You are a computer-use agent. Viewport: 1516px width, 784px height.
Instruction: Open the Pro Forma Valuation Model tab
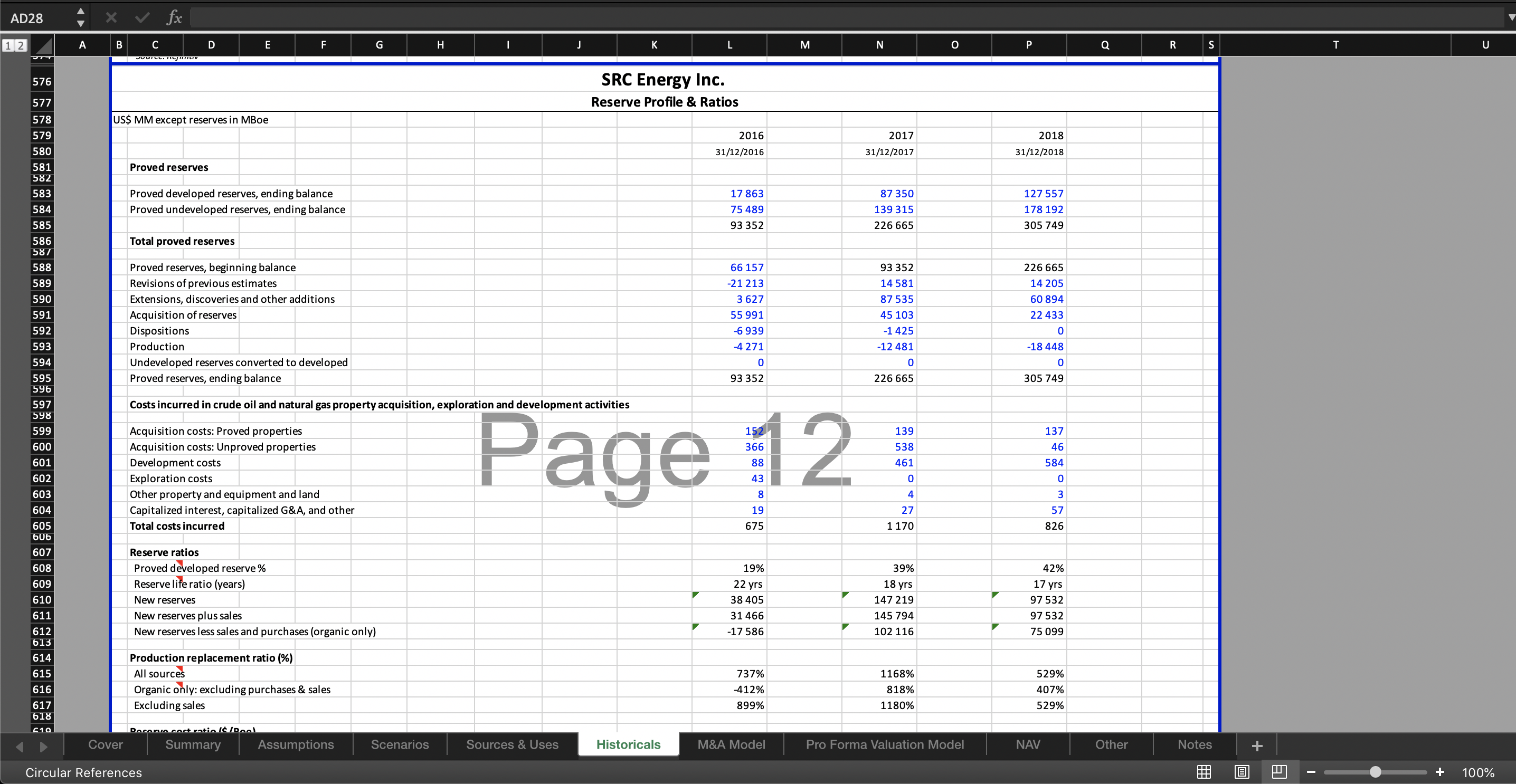click(x=885, y=744)
